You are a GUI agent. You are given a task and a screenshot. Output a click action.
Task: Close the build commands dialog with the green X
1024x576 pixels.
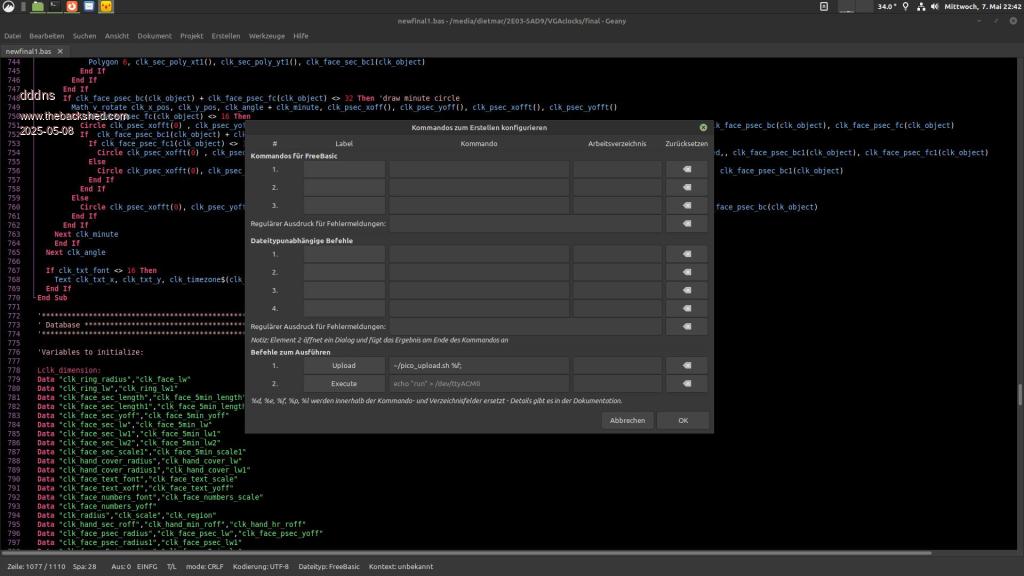click(x=703, y=128)
